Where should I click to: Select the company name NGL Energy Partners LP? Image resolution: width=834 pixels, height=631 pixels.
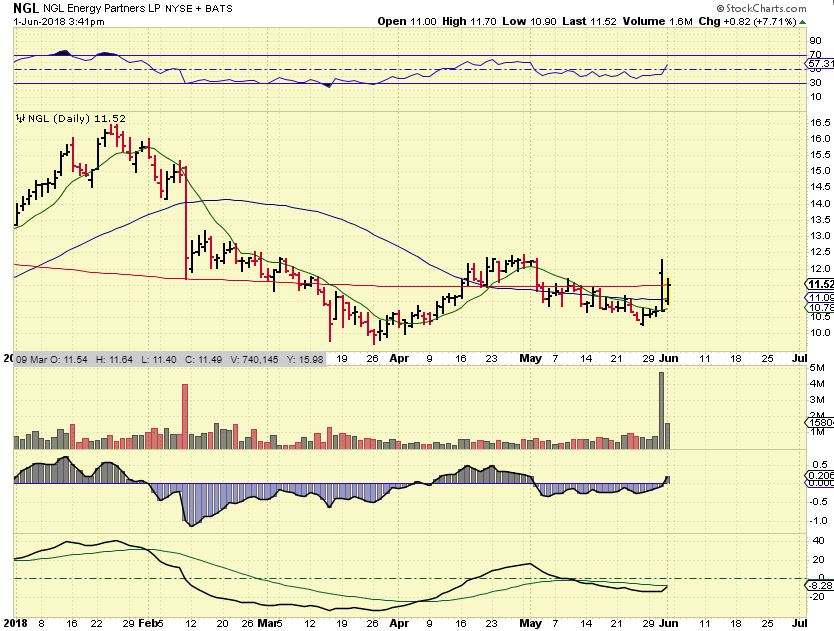pos(102,9)
